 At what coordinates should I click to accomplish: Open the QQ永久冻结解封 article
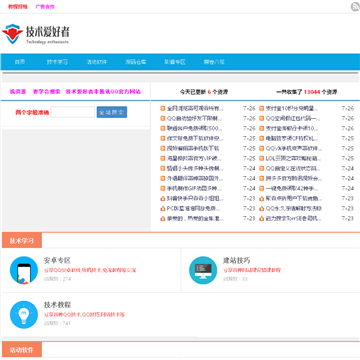tap(294, 208)
